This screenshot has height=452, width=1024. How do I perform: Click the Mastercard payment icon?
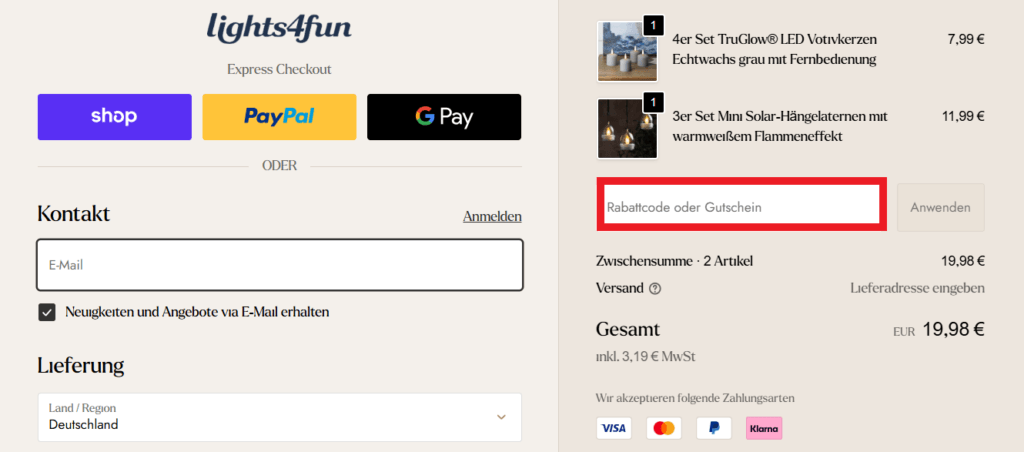point(663,428)
